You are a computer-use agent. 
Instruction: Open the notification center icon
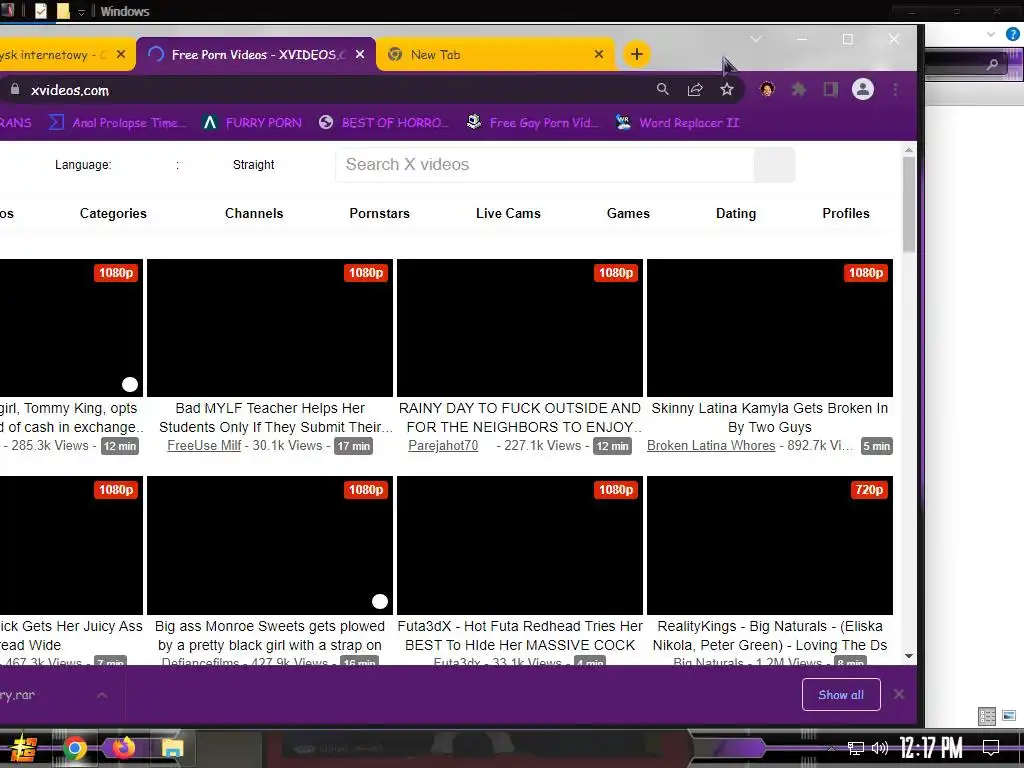pos(991,748)
